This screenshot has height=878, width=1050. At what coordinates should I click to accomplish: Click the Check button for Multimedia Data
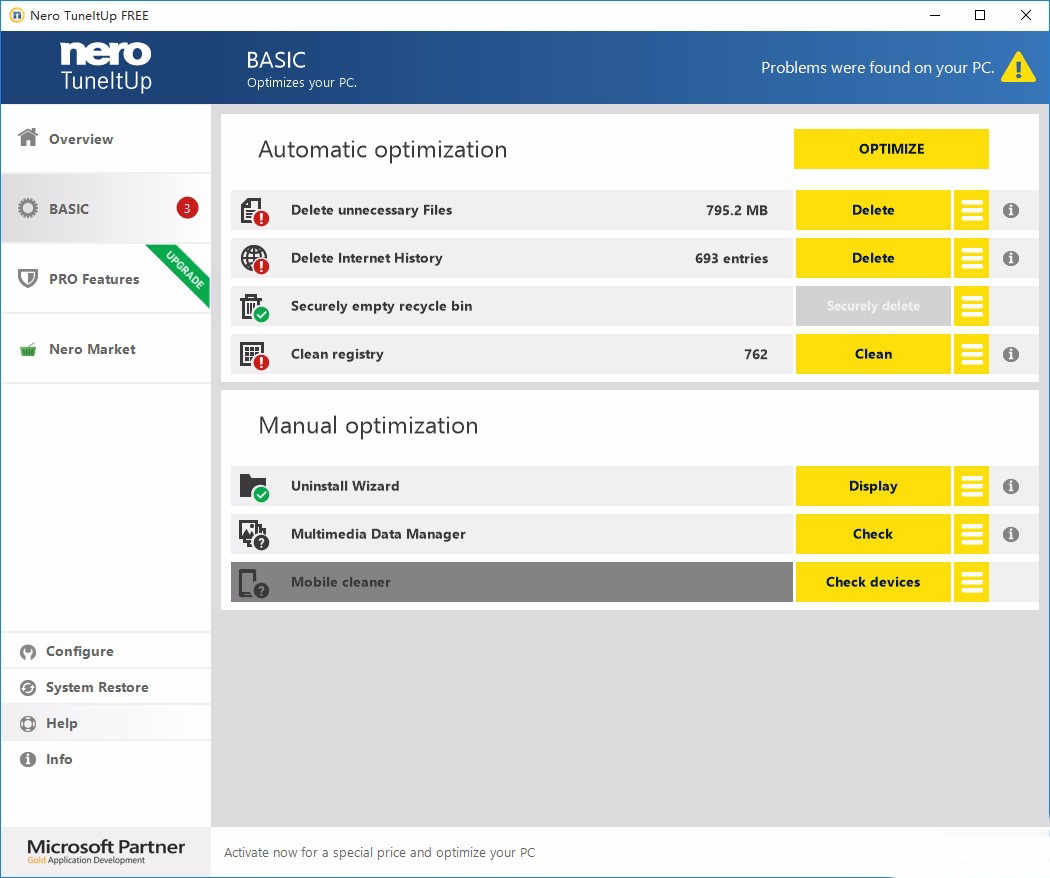coord(873,534)
